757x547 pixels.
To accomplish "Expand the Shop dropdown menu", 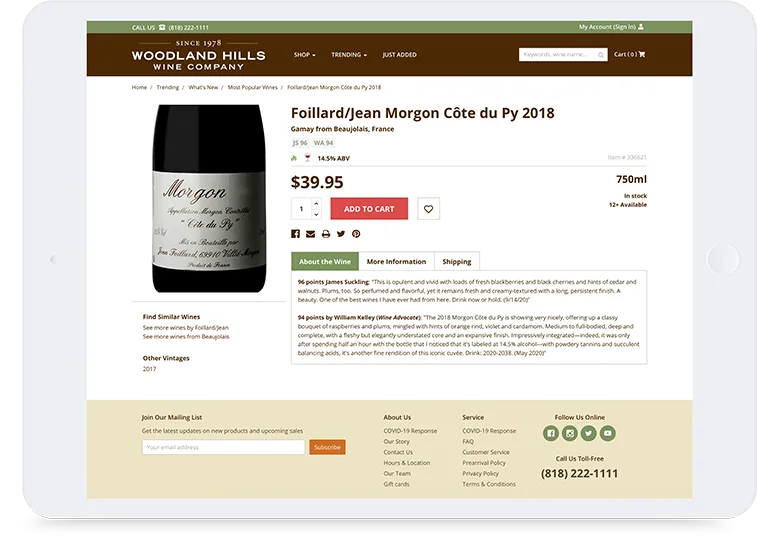I will pos(304,55).
